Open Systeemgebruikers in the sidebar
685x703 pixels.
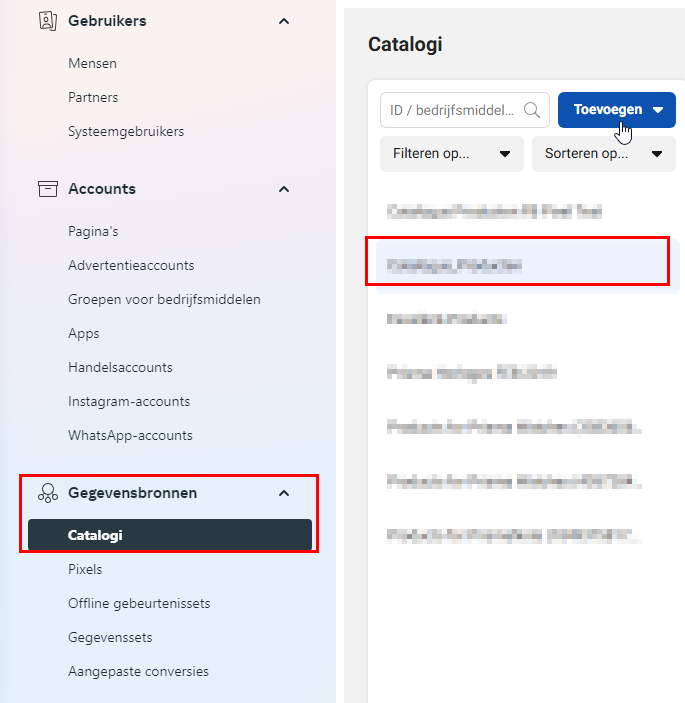point(126,131)
